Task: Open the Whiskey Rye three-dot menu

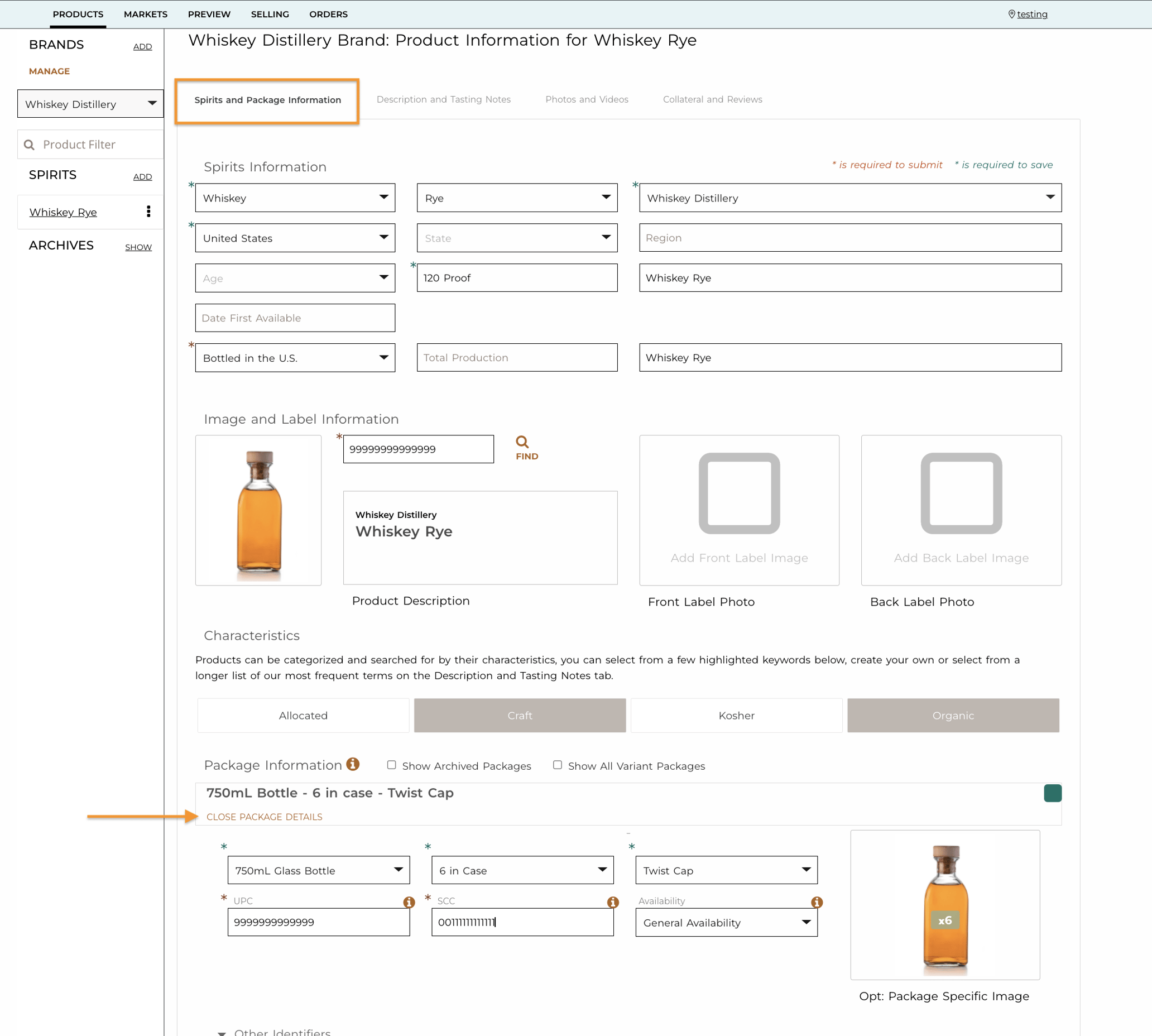Action: point(148,212)
